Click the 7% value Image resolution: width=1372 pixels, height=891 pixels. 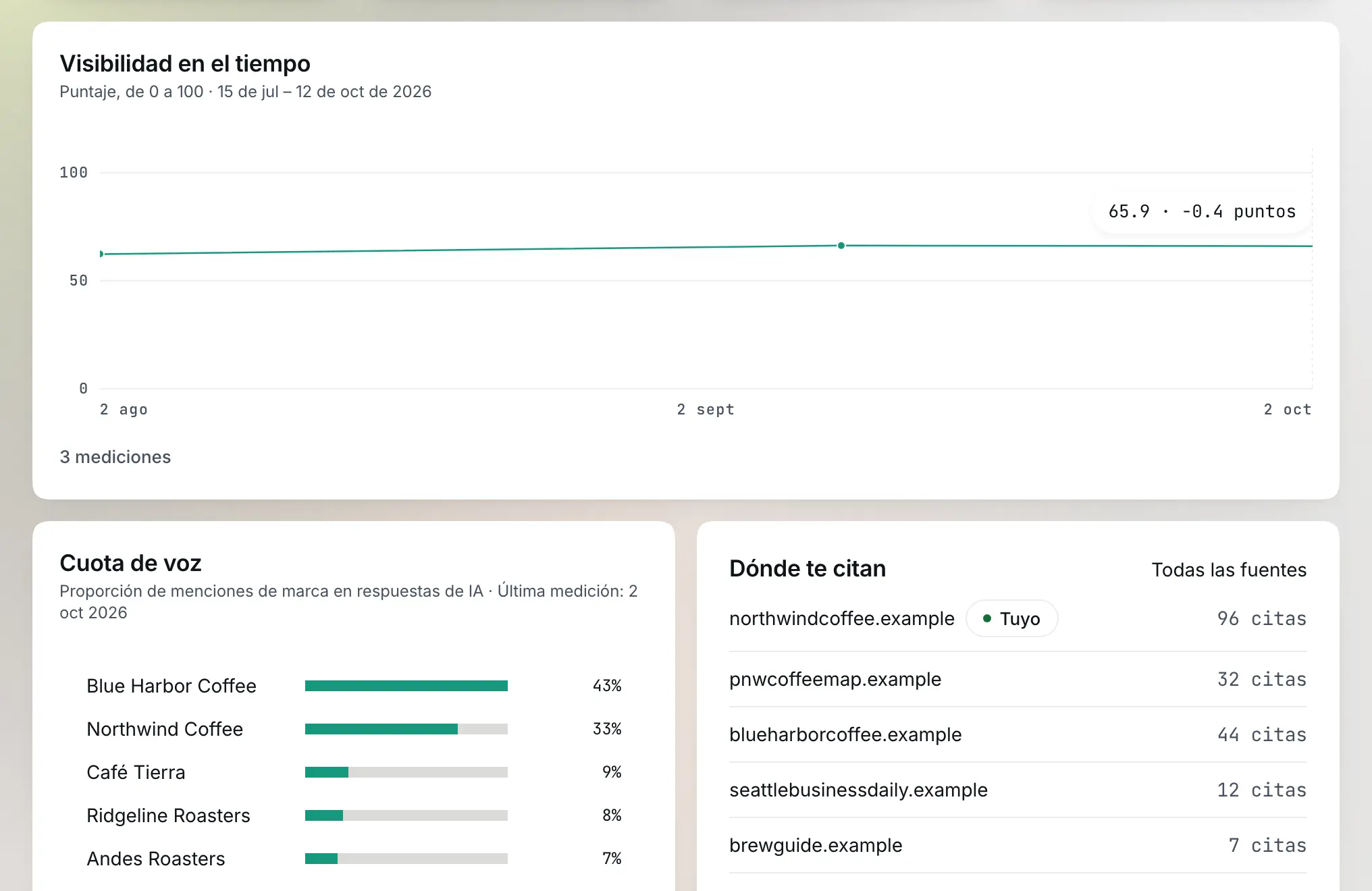click(612, 859)
